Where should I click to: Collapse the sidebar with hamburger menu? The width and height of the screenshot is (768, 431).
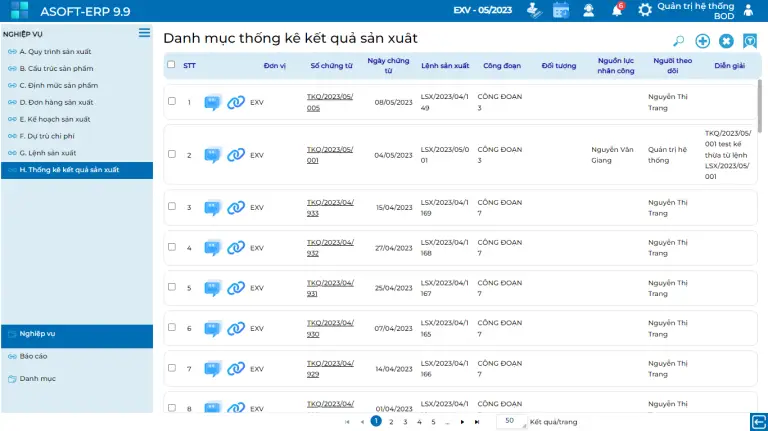click(x=144, y=33)
